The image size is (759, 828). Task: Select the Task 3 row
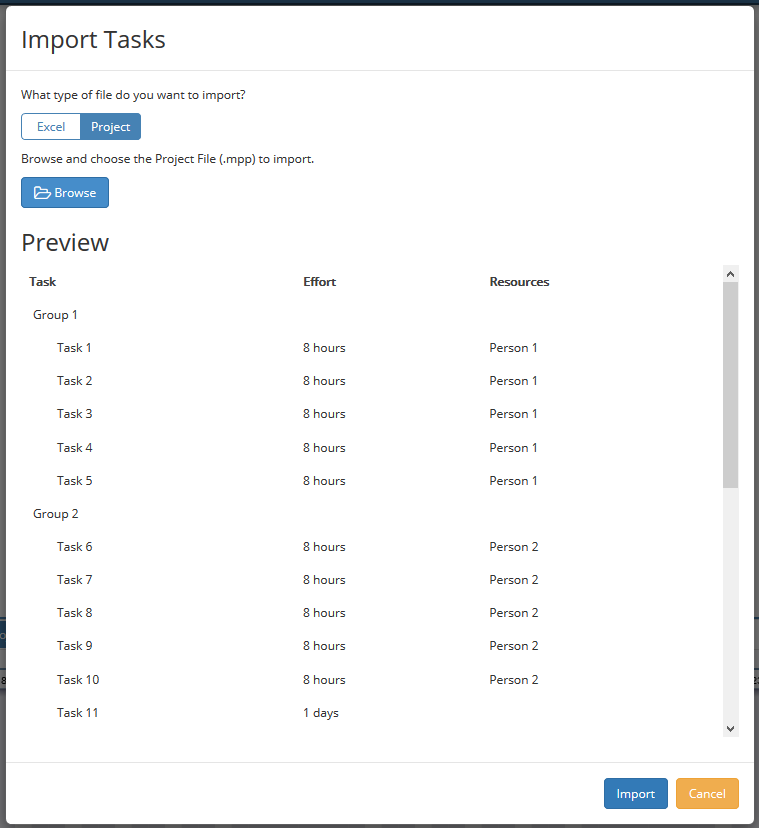372,414
